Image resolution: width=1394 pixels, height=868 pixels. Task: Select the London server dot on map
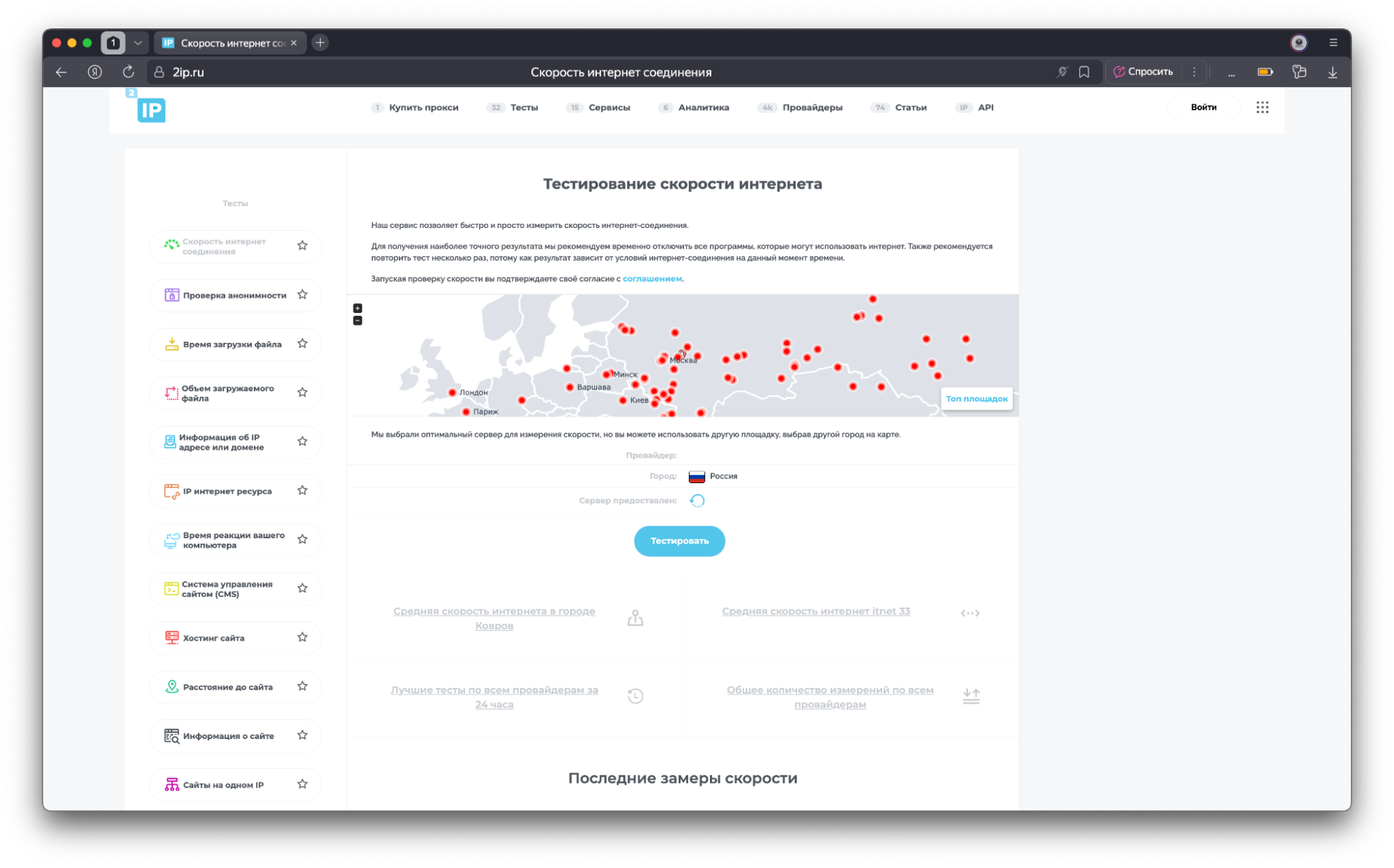pyautogui.click(x=453, y=393)
